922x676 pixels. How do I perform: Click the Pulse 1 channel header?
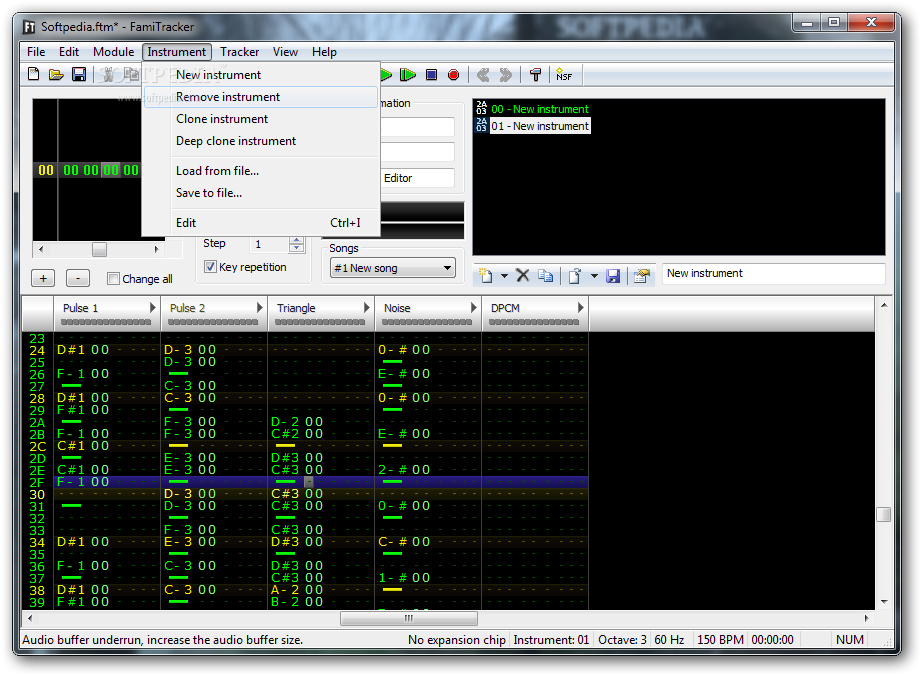106,313
